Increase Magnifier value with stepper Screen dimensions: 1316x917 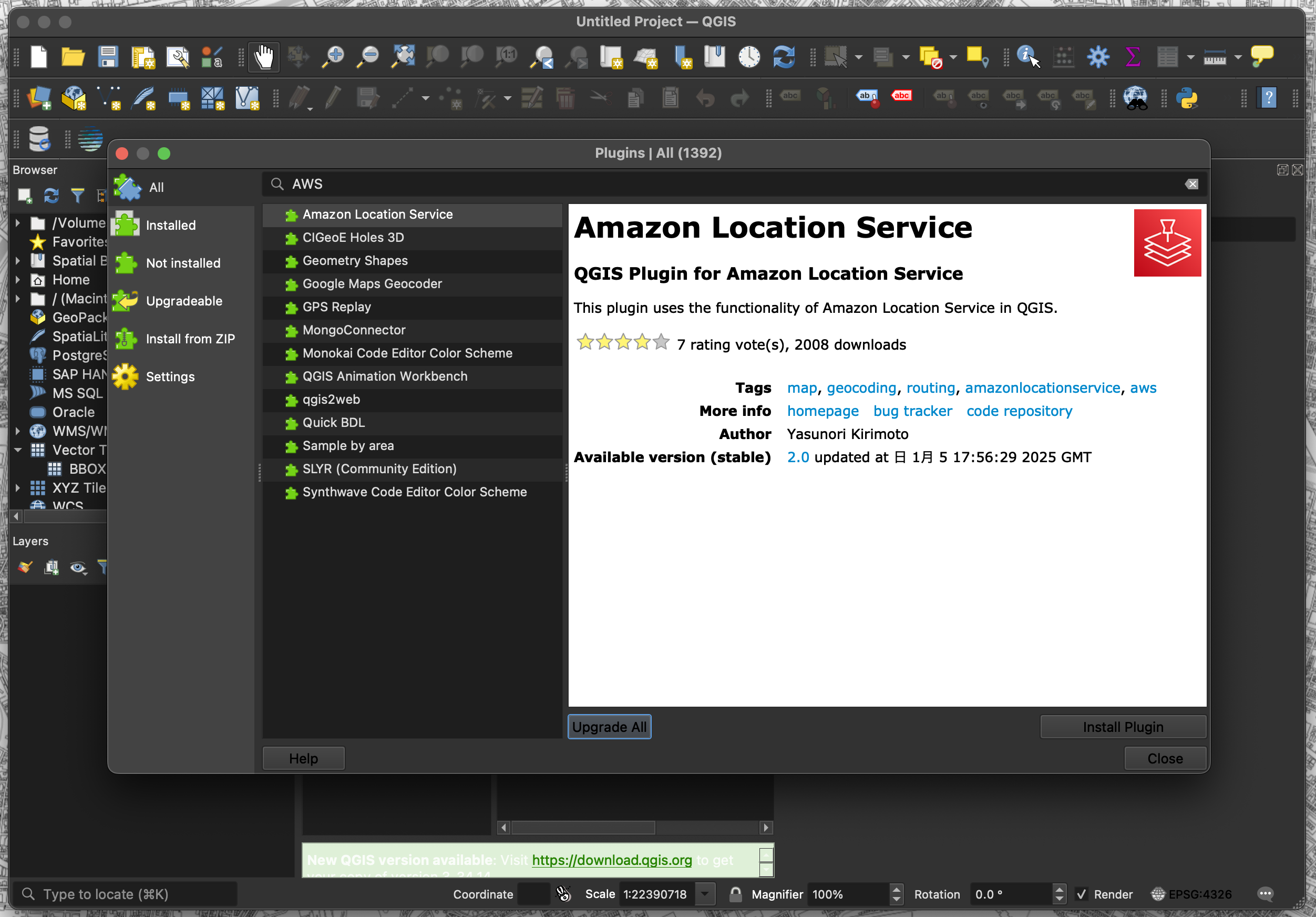tap(896, 889)
